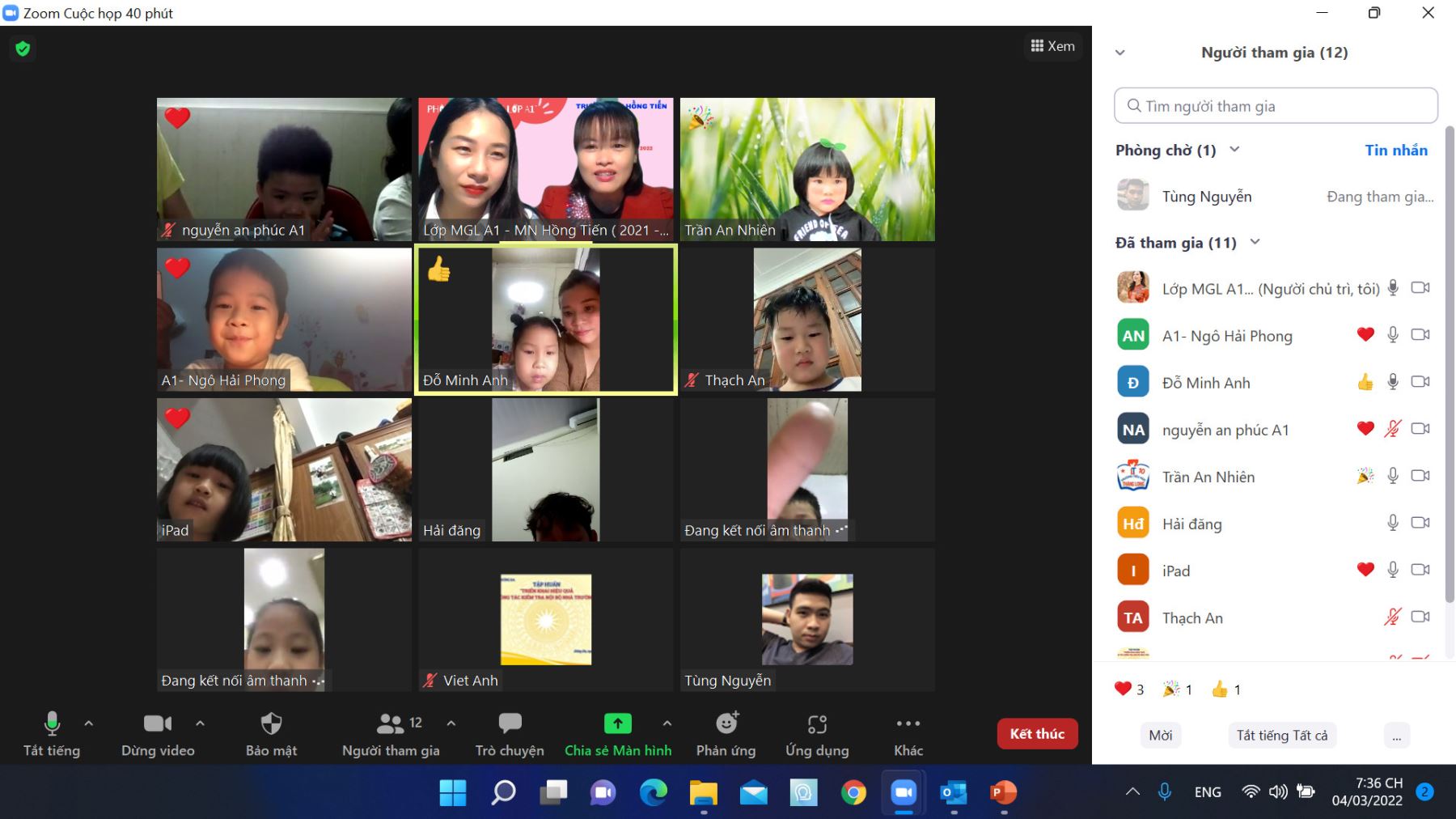Viewport: 1456px width, 819px height.
Task: Open Ứng dụng apps icon
Action: pos(817,724)
